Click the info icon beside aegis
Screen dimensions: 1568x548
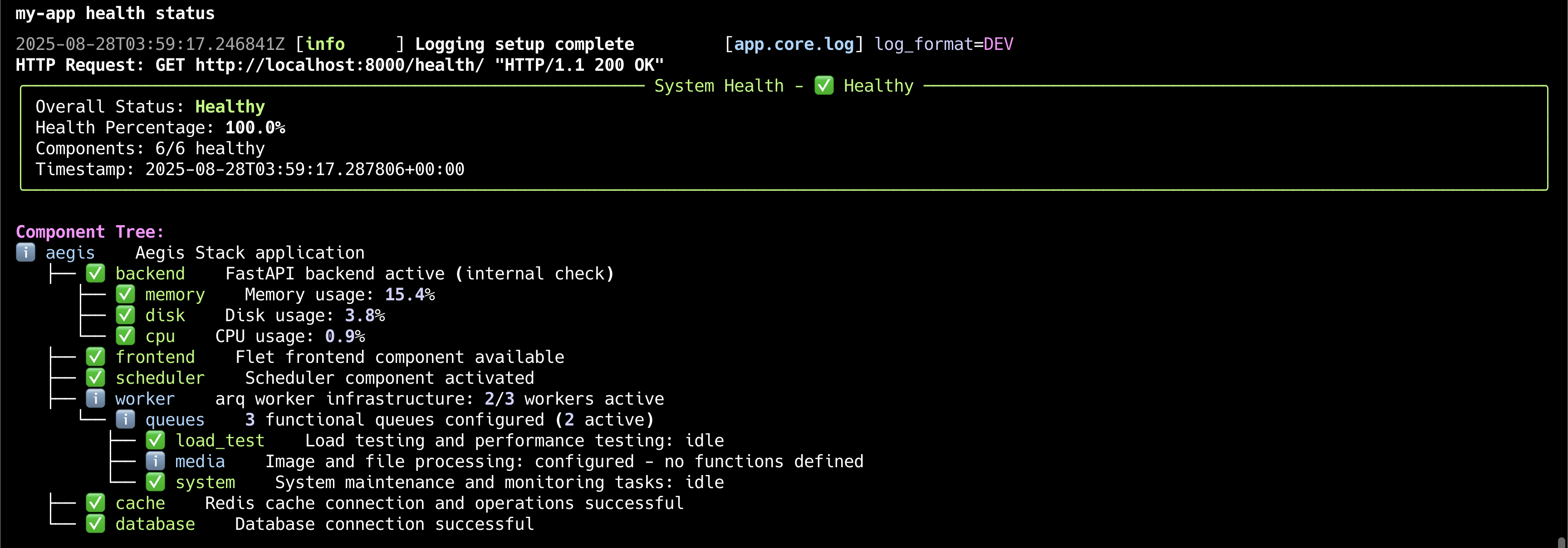(25, 252)
